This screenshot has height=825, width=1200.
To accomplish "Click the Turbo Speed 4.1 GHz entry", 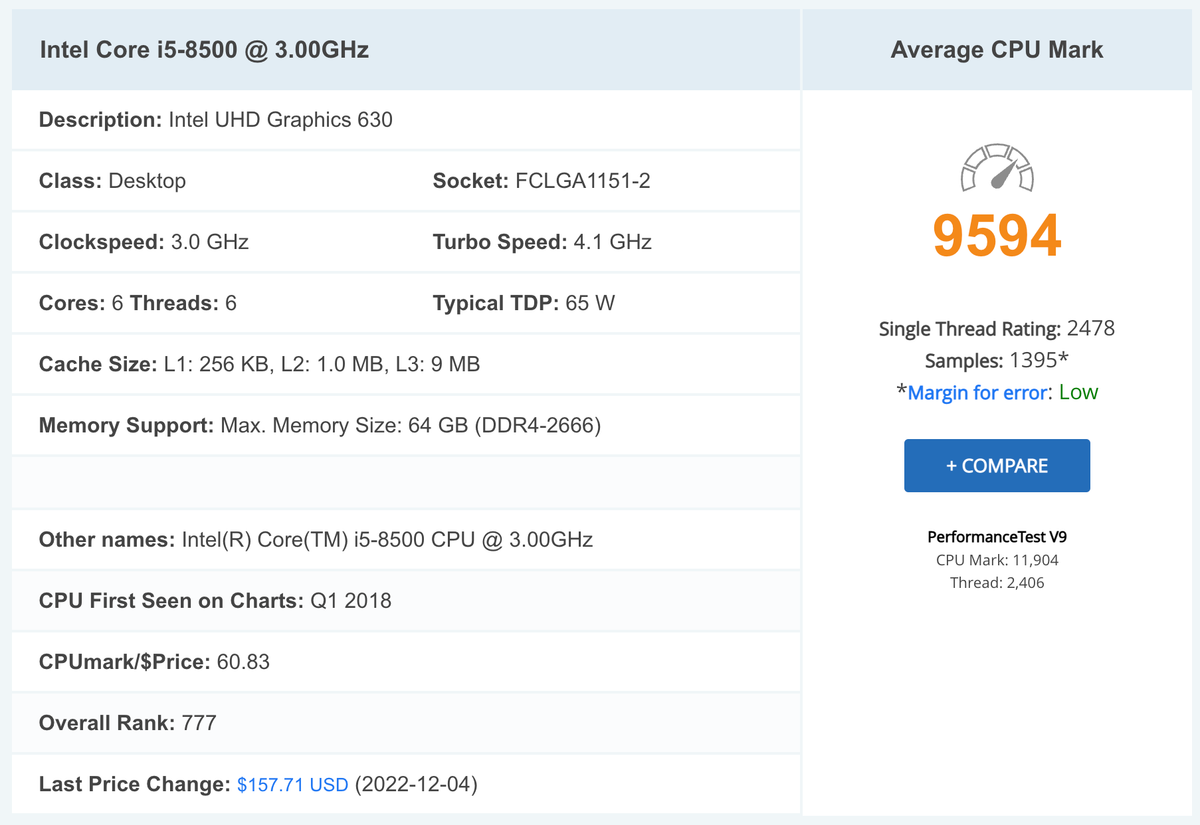I will pyautogui.click(x=541, y=242).
